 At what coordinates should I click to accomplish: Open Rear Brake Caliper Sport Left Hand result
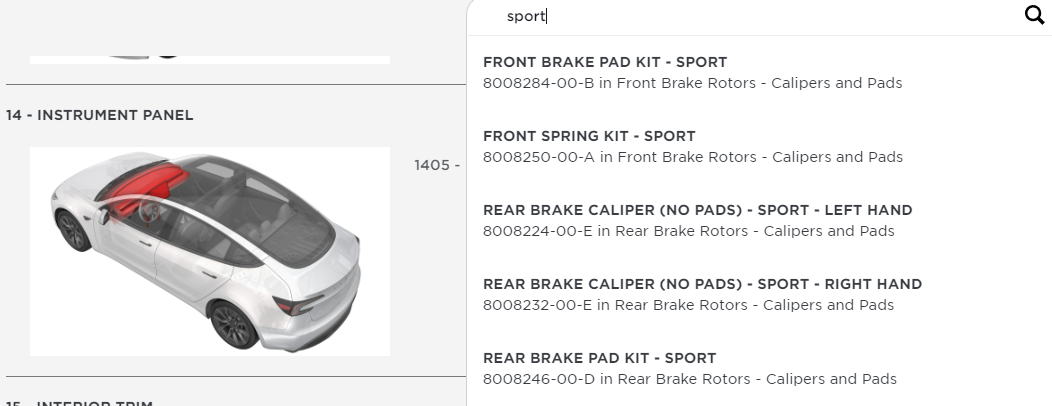pos(697,210)
